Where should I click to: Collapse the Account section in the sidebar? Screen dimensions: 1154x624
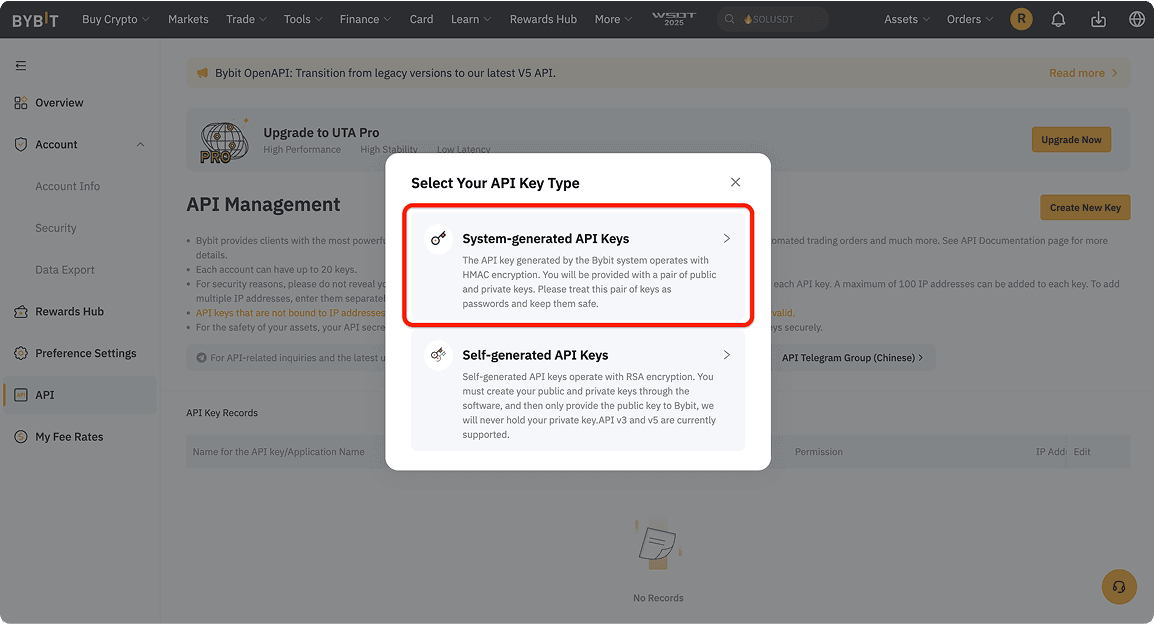tap(140, 144)
